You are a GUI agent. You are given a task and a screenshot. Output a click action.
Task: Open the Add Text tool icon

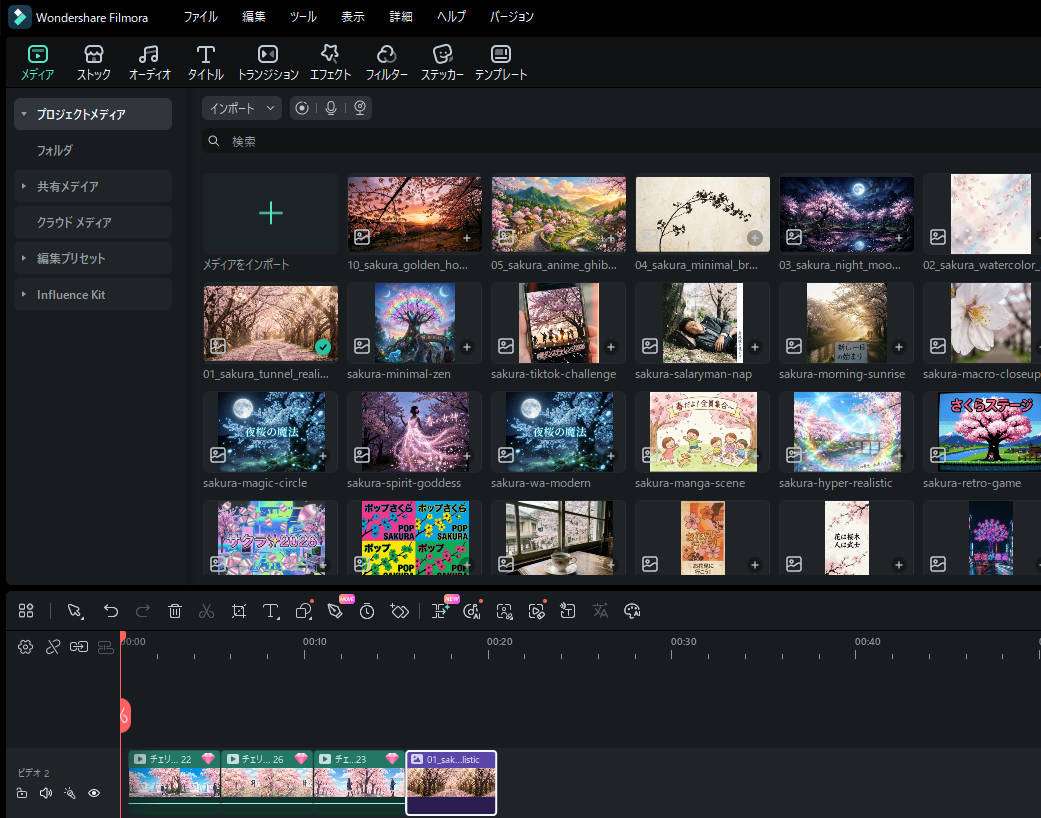pos(272,611)
